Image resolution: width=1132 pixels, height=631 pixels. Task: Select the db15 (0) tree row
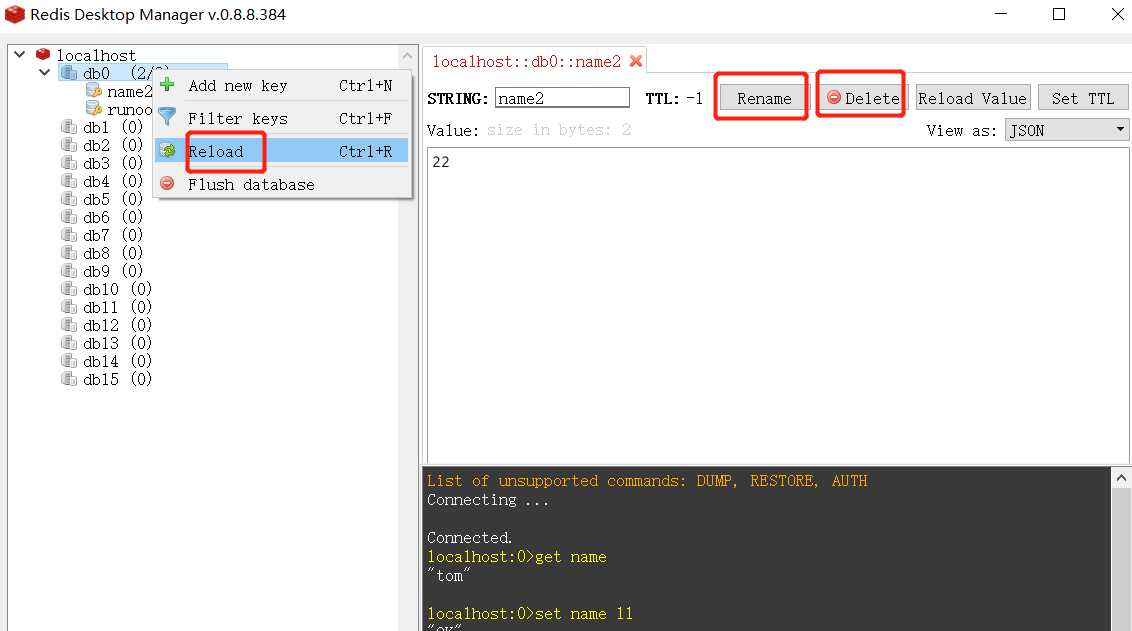pos(117,379)
